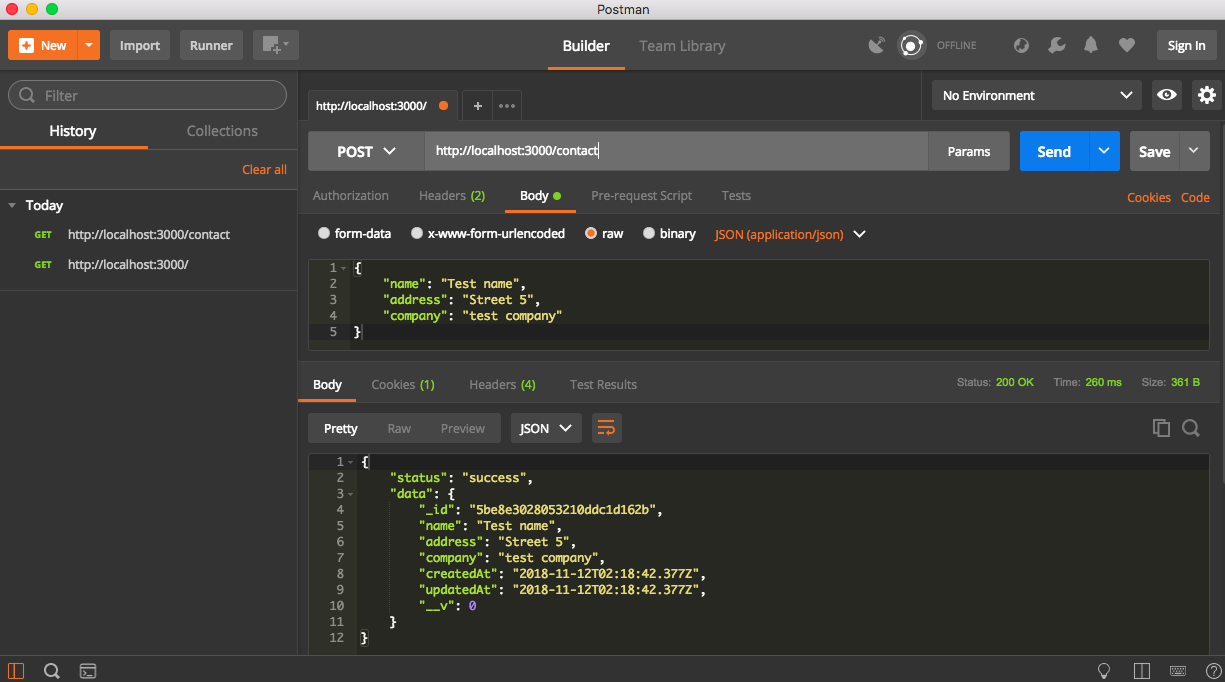This screenshot has width=1225, height=682.
Task: Click the wrap lines icon in response toolbar
Action: coord(606,428)
